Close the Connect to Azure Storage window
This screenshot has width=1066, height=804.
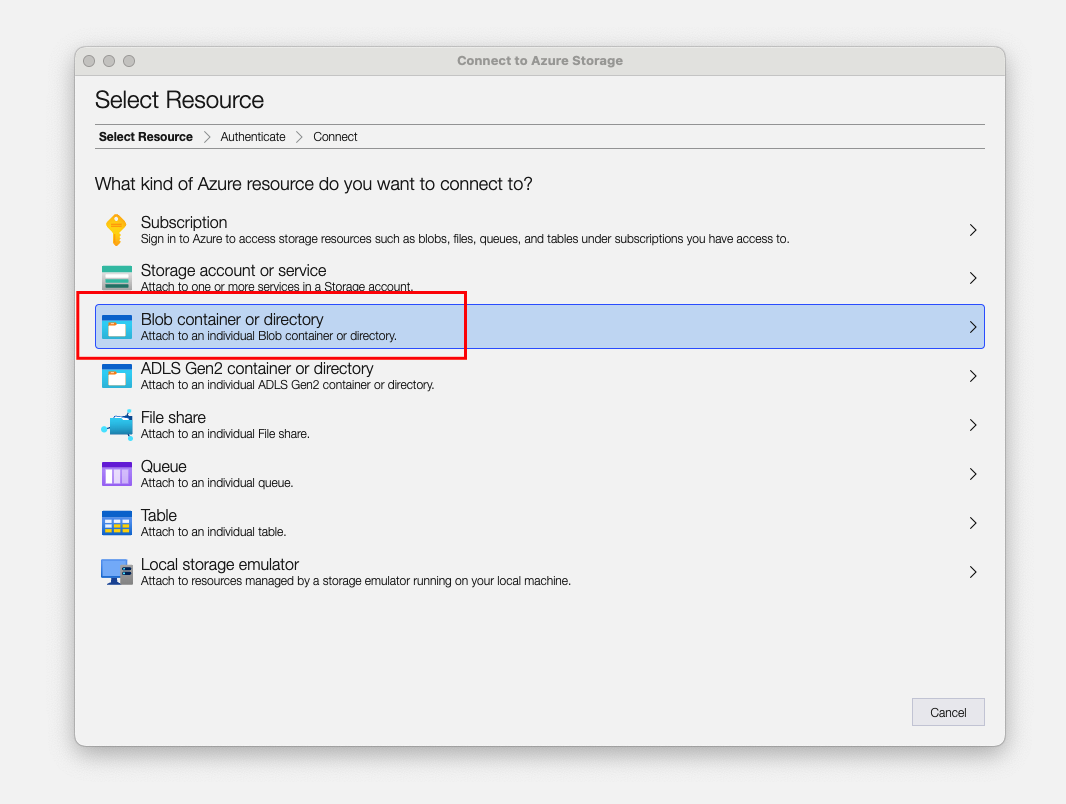(x=89, y=61)
